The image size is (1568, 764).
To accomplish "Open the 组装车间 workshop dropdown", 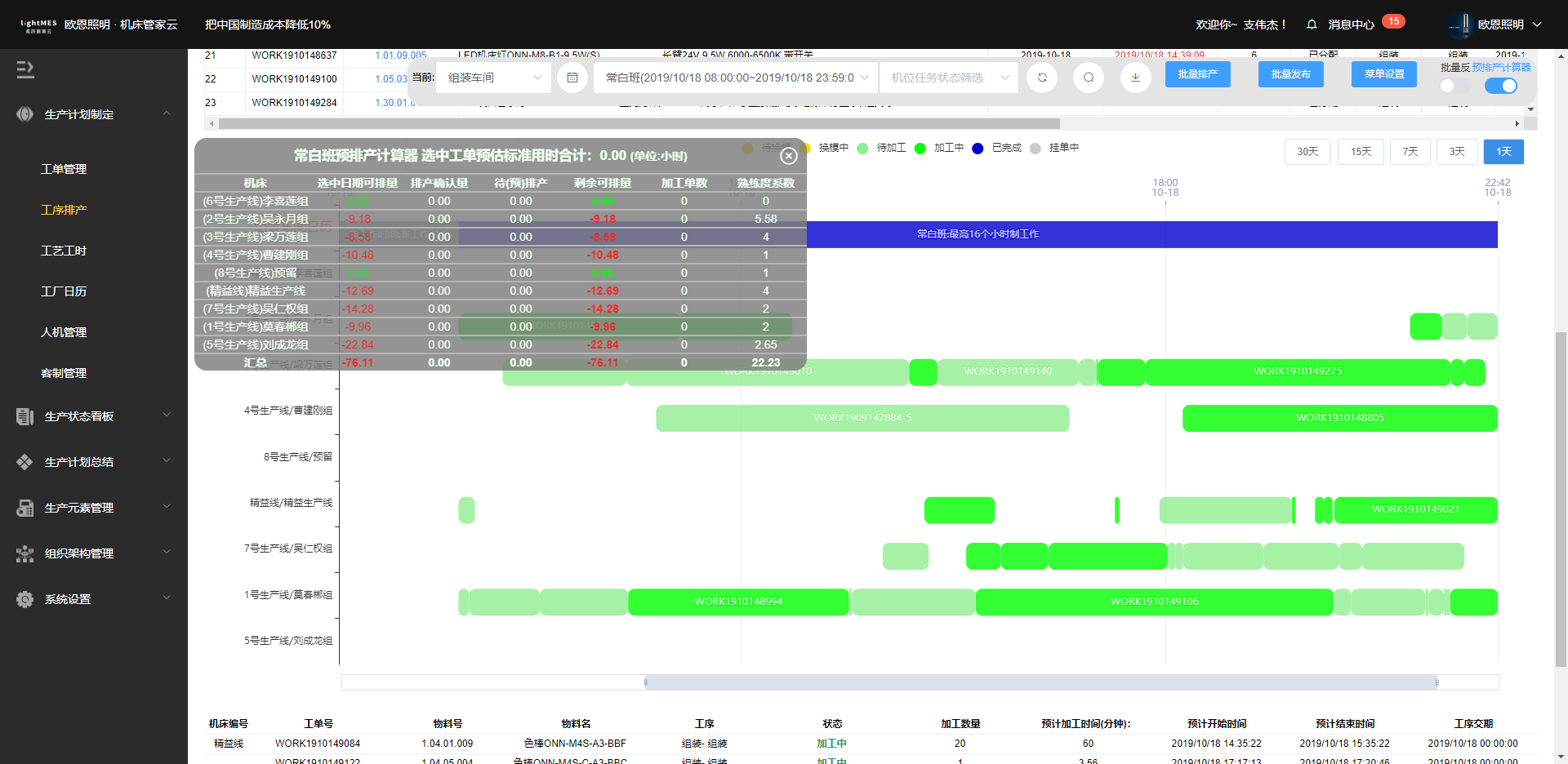I will coord(493,78).
